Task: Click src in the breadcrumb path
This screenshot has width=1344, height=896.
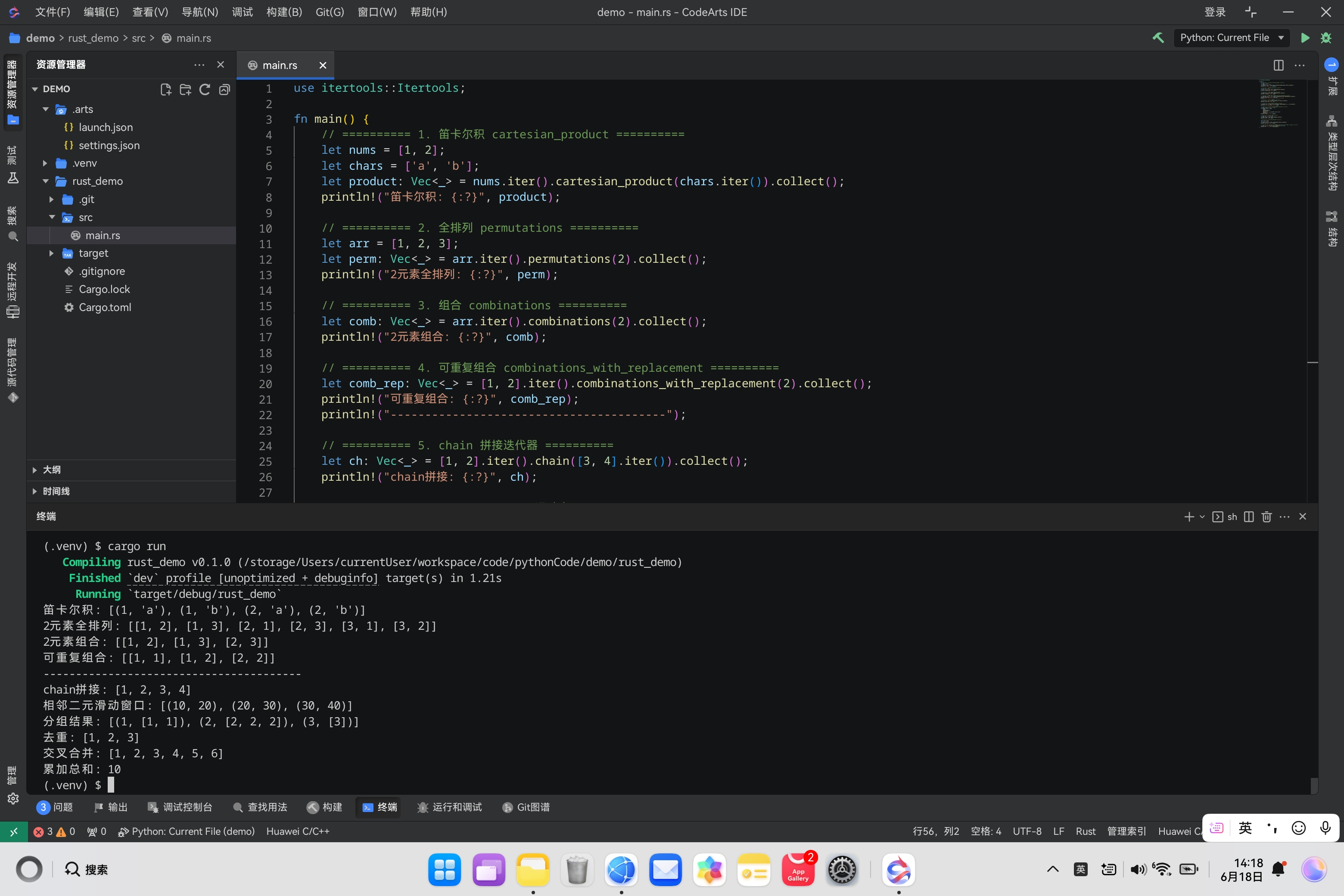Action: 138,38
